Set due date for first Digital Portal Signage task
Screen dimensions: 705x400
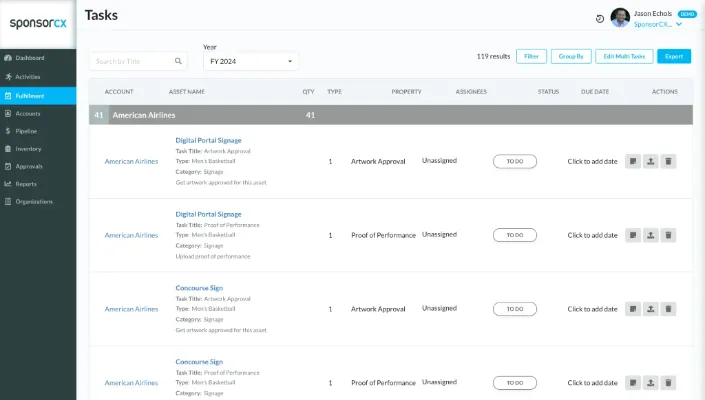pyautogui.click(x=592, y=161)
